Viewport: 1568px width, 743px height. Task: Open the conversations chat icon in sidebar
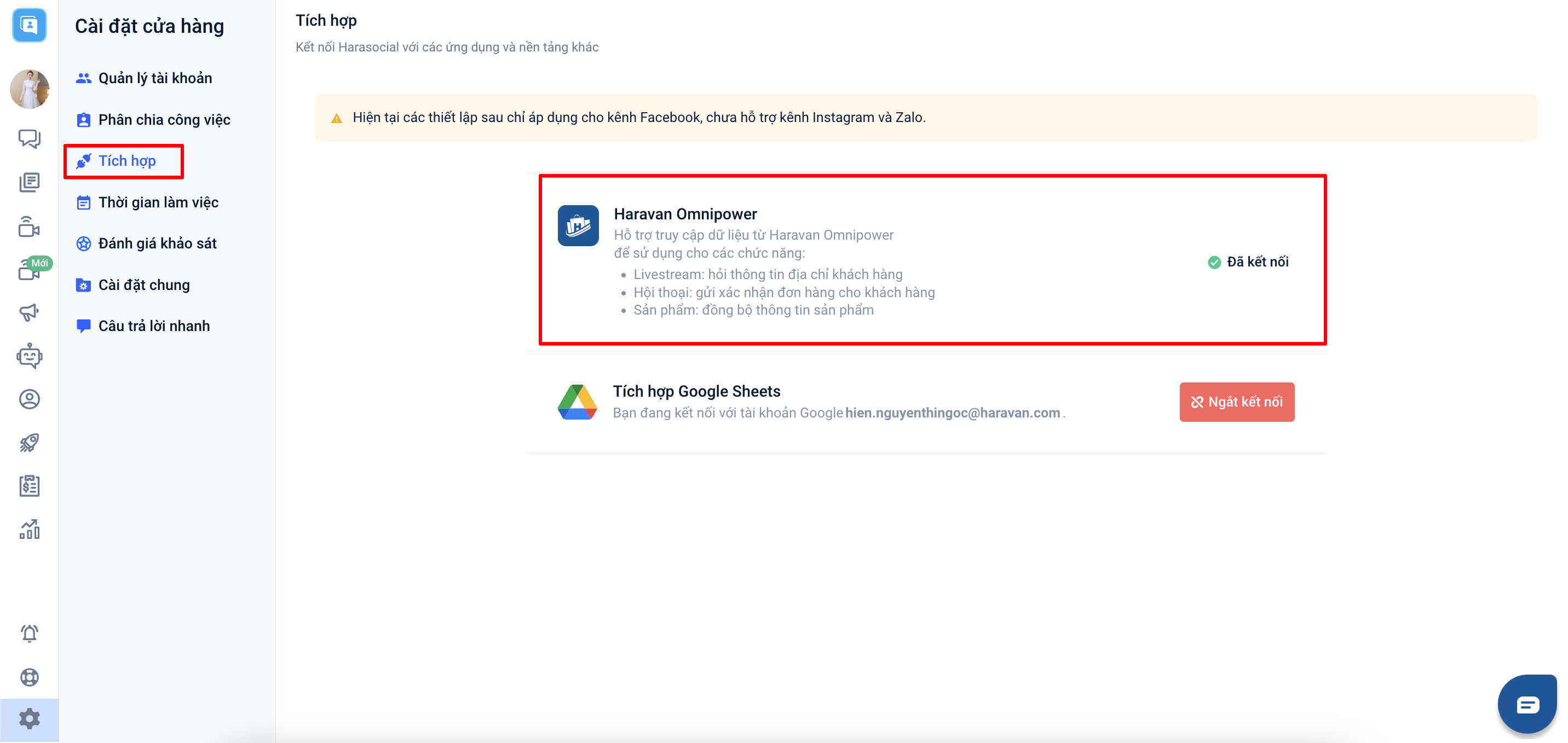(29, 139)
